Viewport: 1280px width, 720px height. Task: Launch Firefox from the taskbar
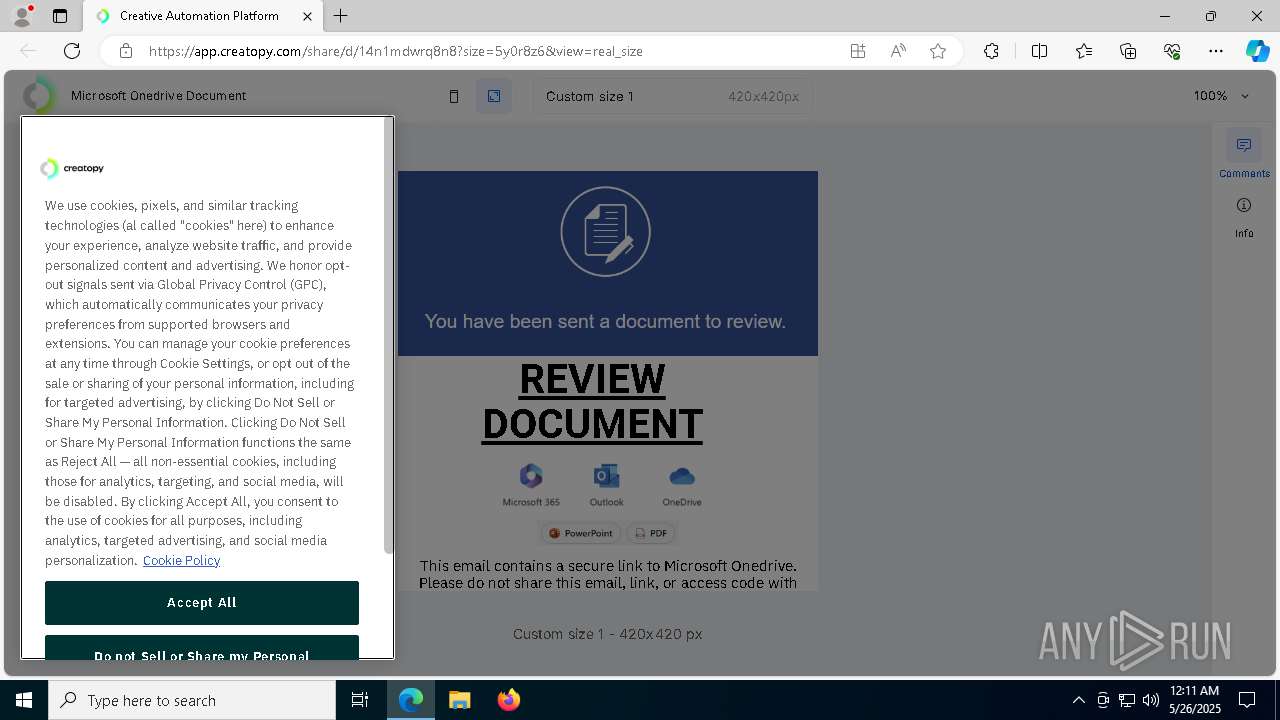pos(508,700)
